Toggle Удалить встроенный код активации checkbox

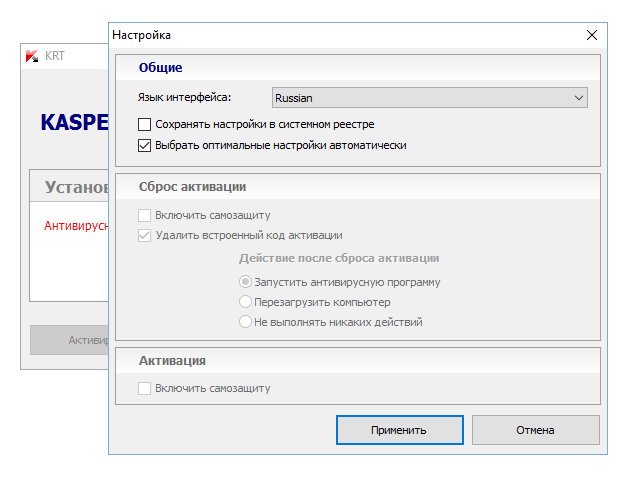coord(145,235)
